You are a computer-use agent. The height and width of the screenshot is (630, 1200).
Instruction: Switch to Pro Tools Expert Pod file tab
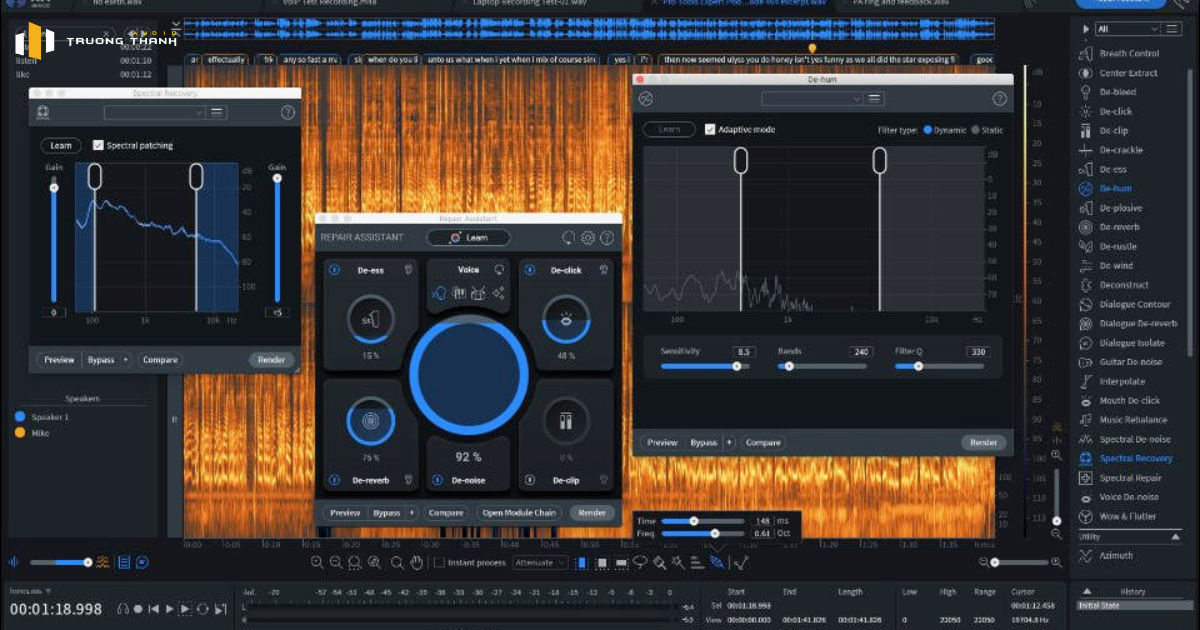(744, 3)
